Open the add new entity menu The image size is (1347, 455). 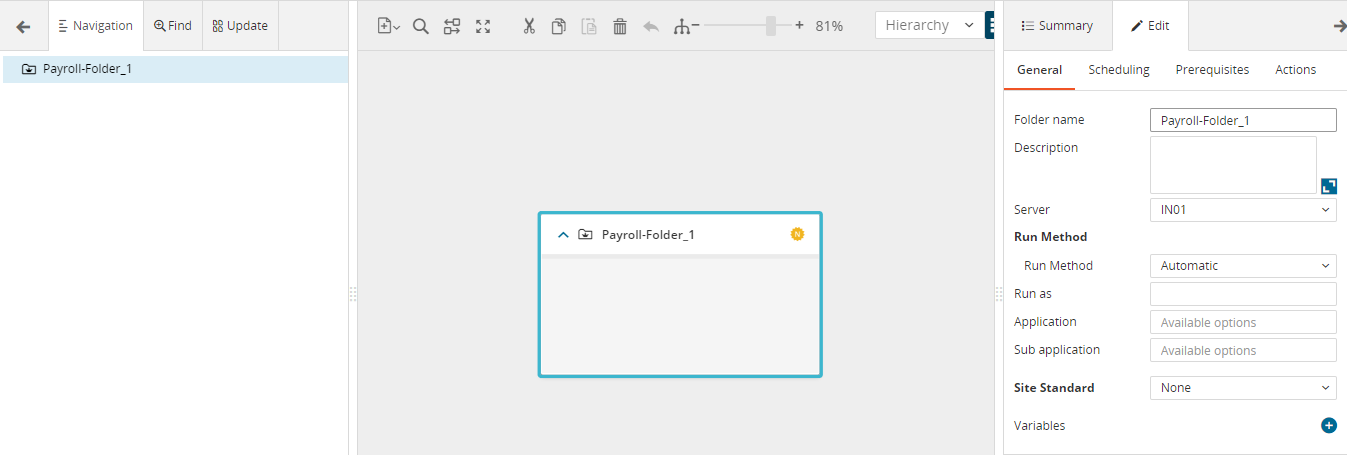click(388, 26)
